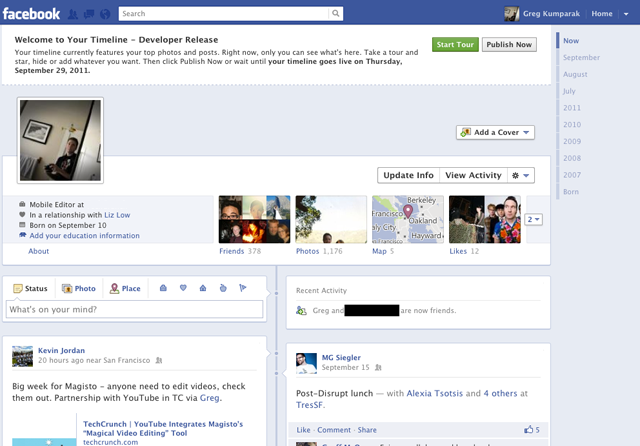Click MG Siegler's profile thumbnail

(x=306, y=363)
